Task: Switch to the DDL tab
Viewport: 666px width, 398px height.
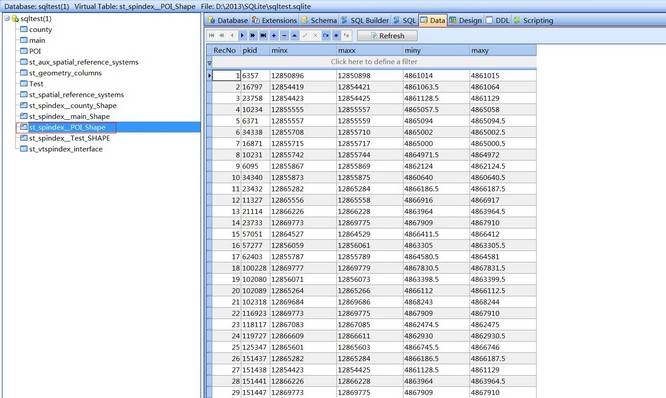Action: [x=498, y=20]
